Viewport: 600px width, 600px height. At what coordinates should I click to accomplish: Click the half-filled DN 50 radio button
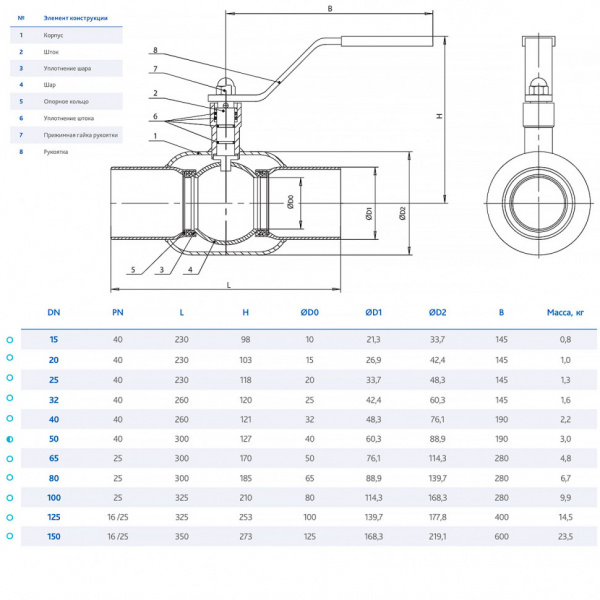(10, 438)
